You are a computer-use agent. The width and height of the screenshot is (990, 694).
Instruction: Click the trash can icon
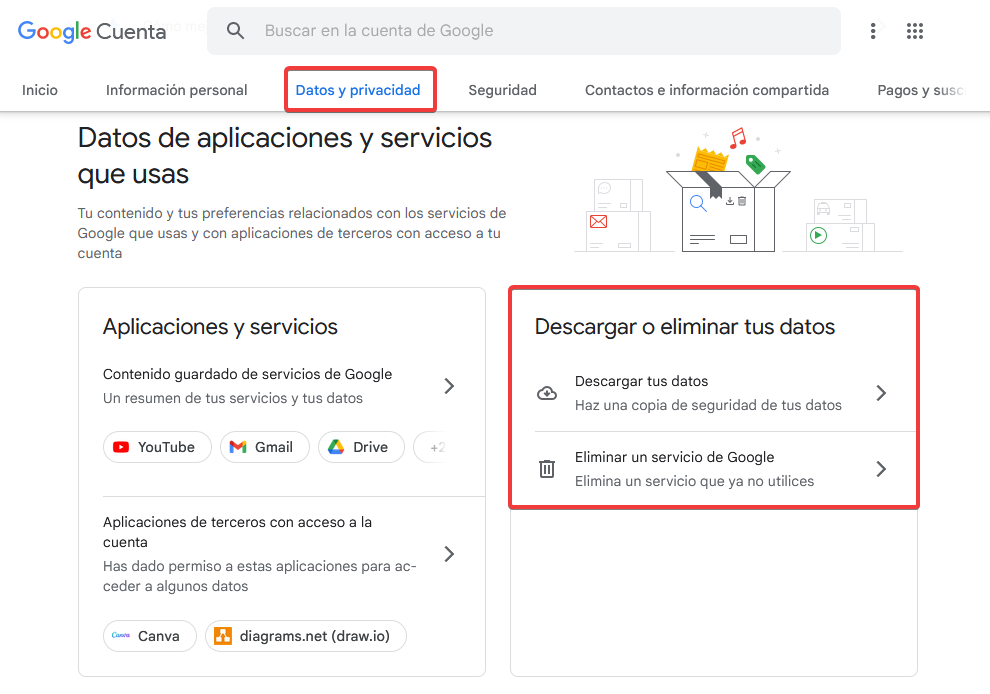pyautogui.click(x=547, y=469)
